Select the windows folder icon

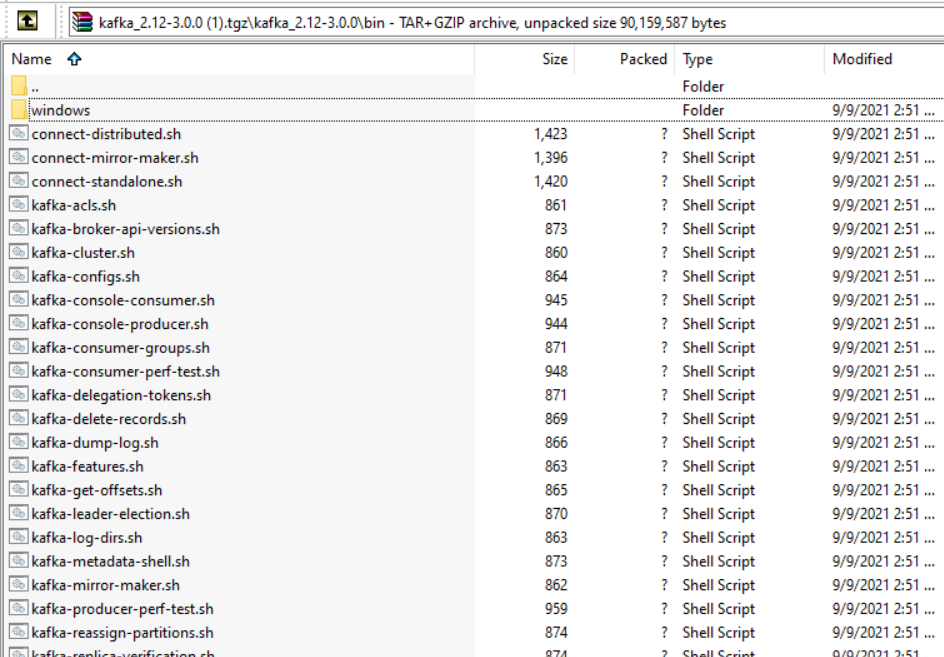(19, 110)
